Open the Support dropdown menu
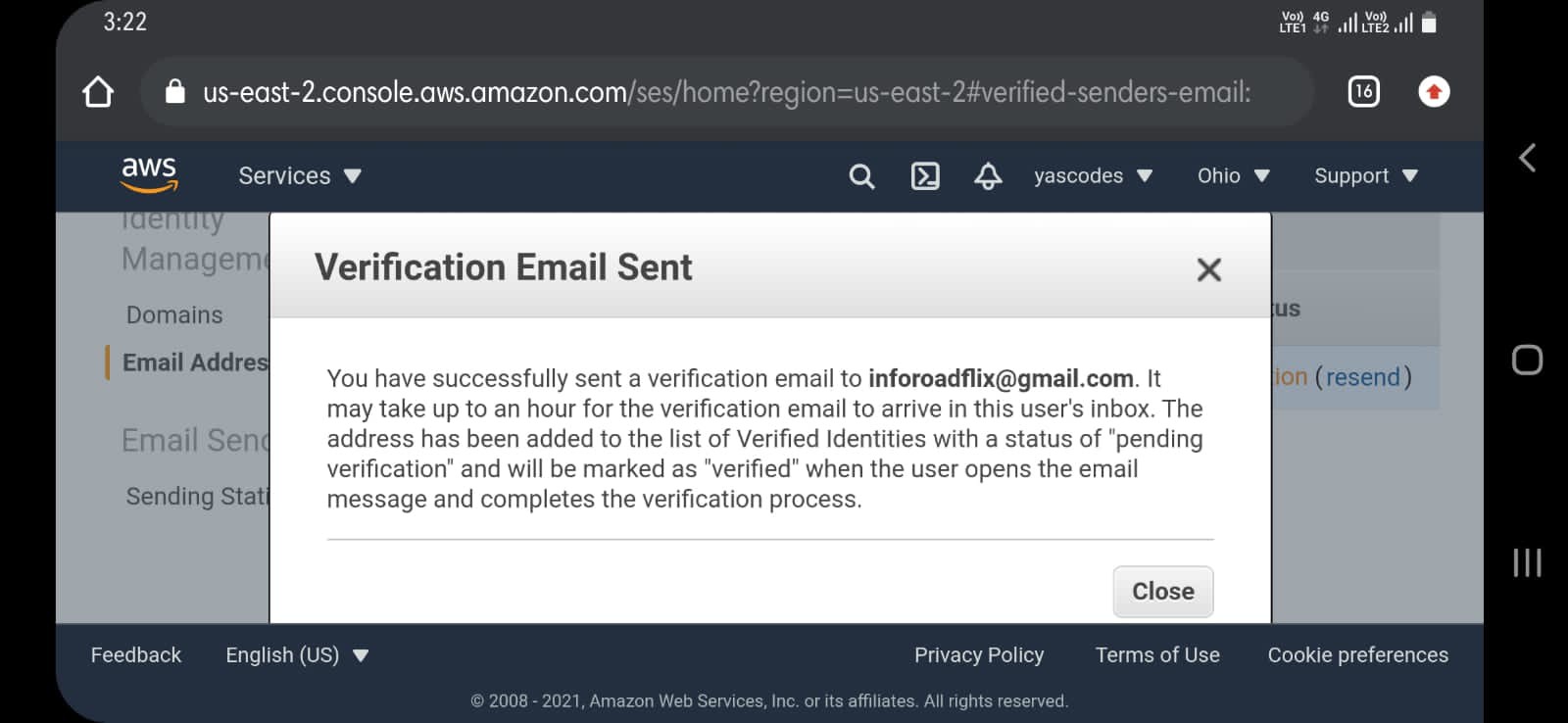Viewport: 1568px width, 723px height. click(1366, 176)
